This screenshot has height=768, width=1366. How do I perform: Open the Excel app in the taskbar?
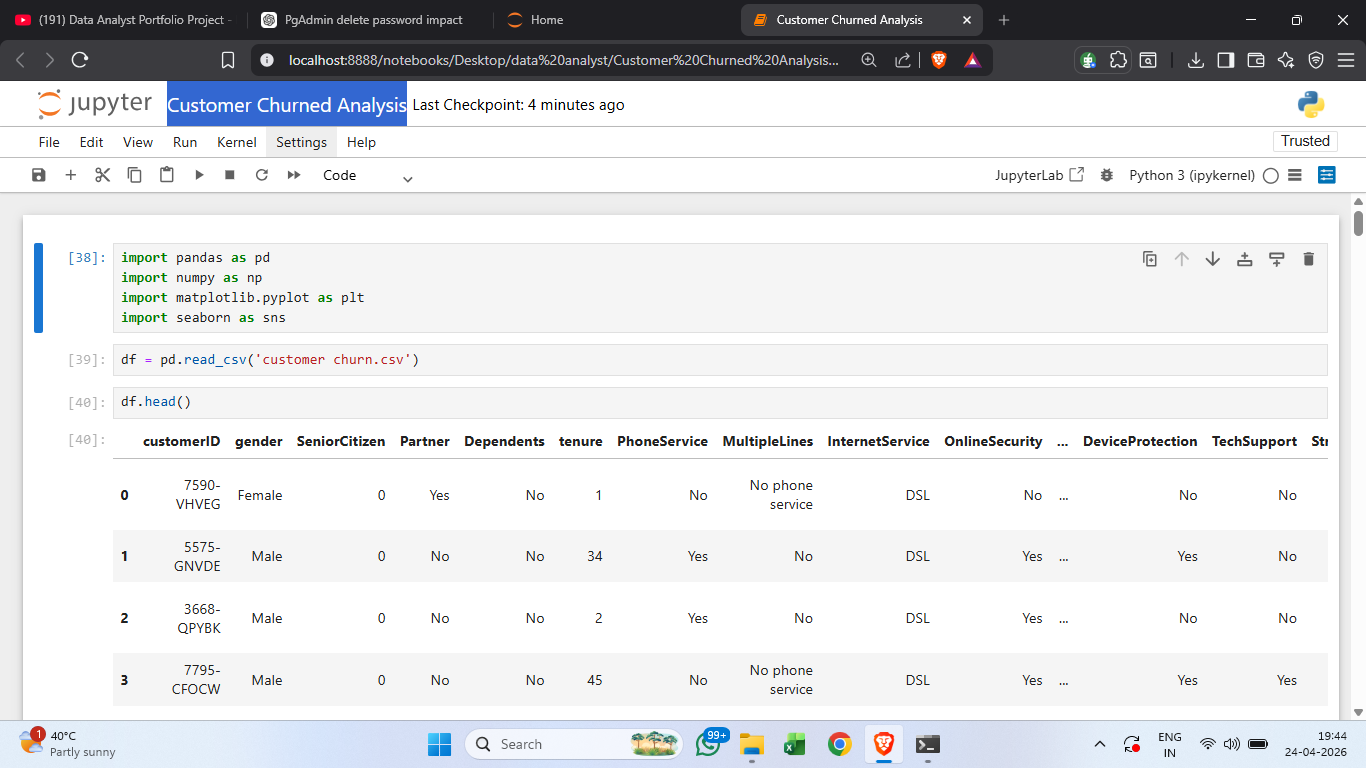click(x=795, y=744)
